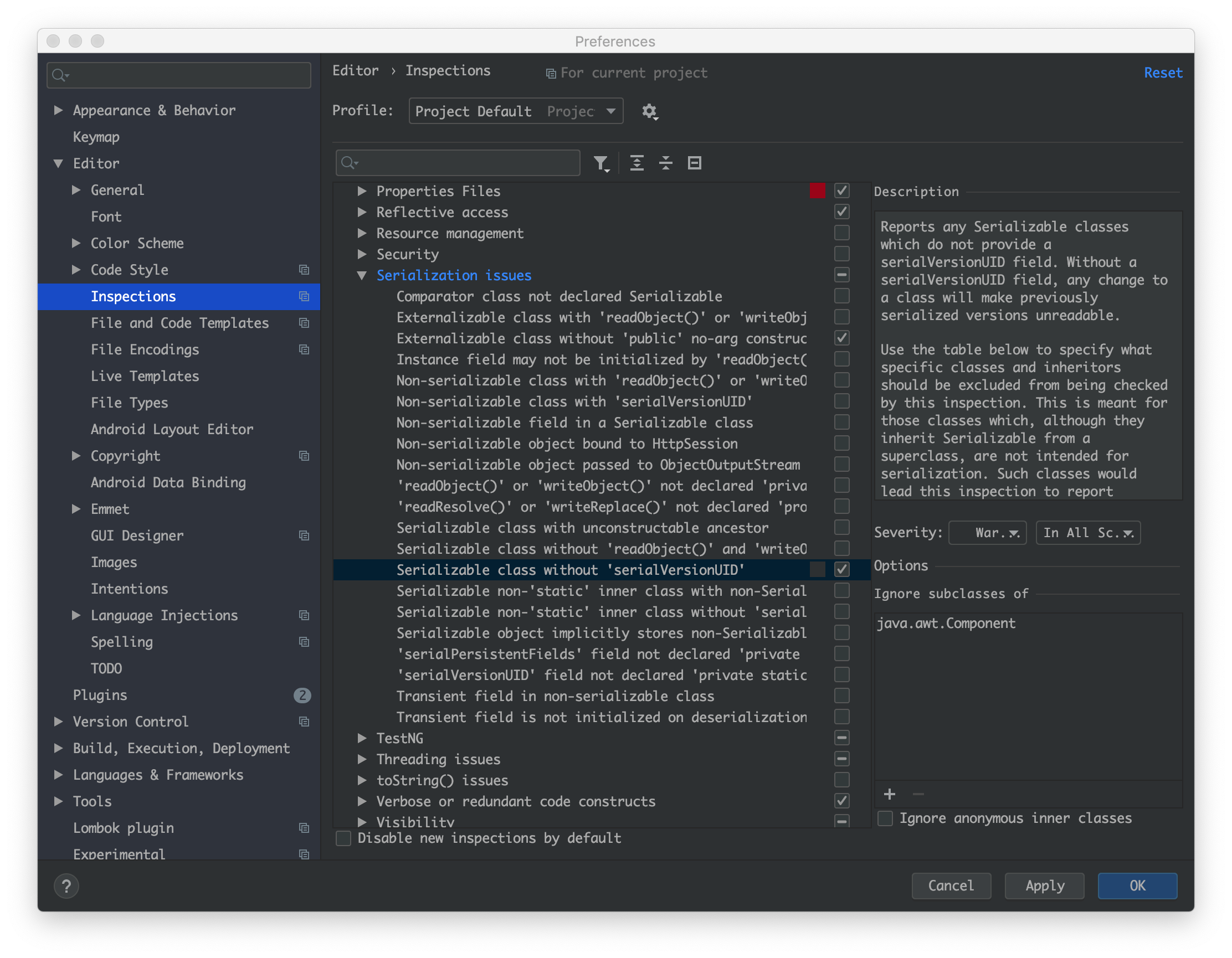
Task: Open Plugins settings page
Action: [100, 695]
